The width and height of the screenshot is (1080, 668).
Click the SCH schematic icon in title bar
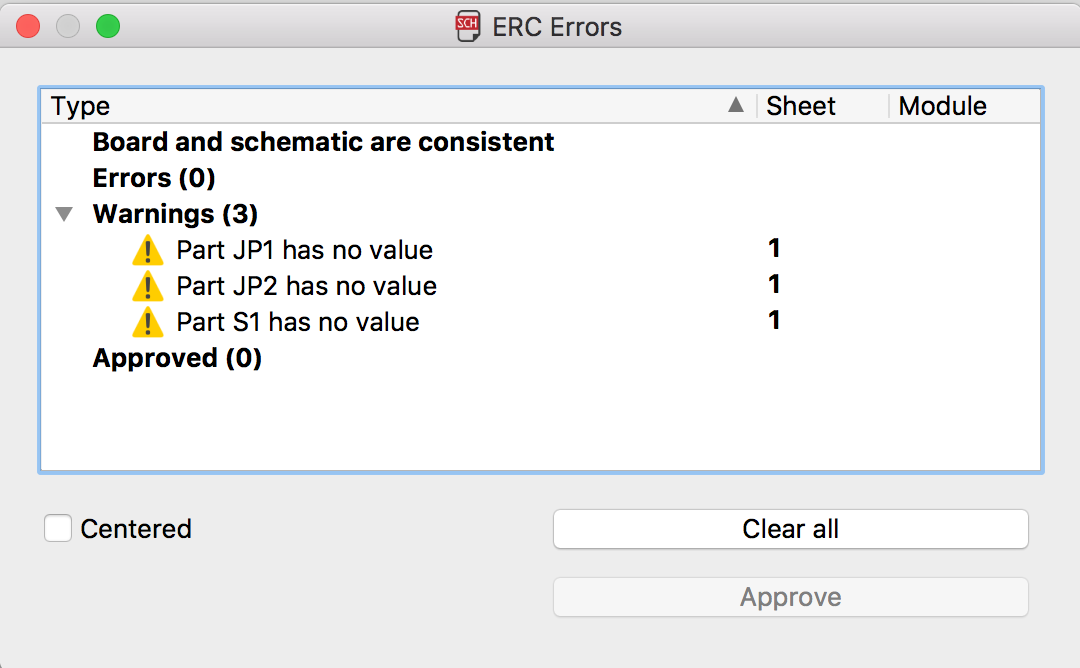[x=468, y=27]
